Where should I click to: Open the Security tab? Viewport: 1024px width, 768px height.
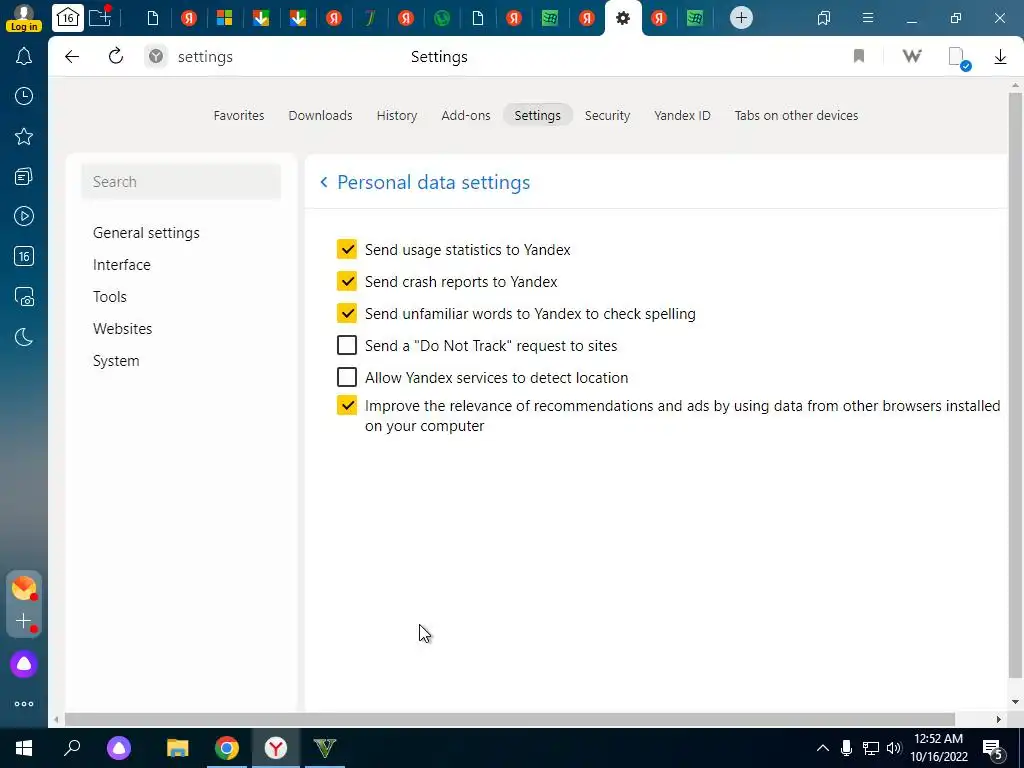(x=607, y=116)
